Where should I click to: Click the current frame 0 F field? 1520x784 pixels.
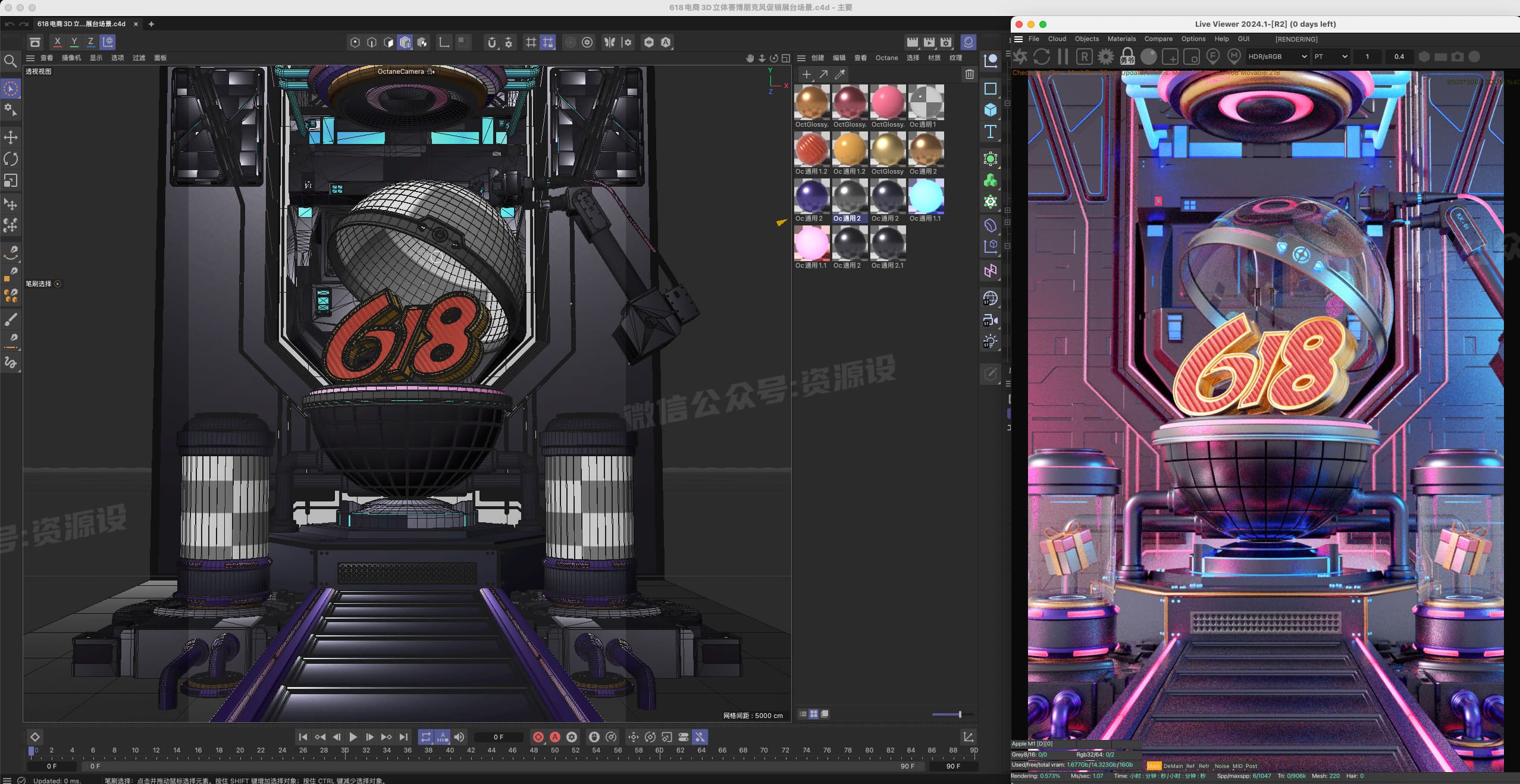[x=499, y=737]
